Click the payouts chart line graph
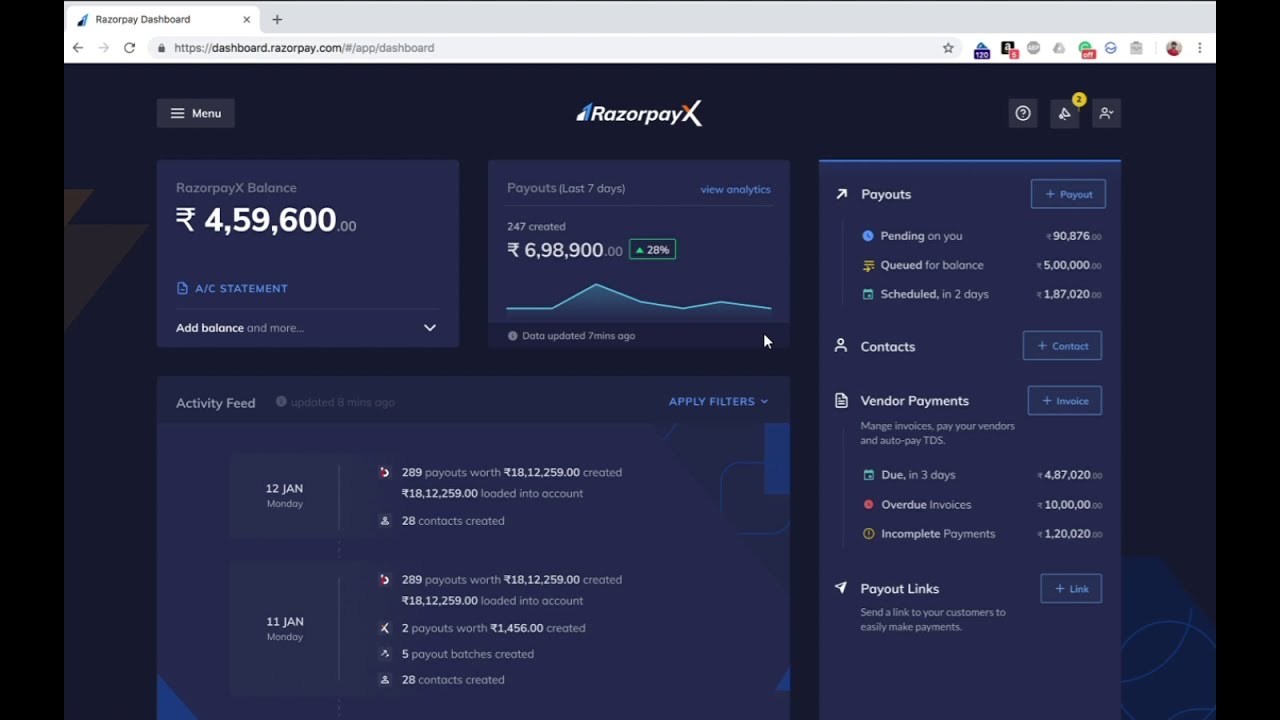Image resolution: width=1280 pixels, height=720 pixels. point(639,299)
